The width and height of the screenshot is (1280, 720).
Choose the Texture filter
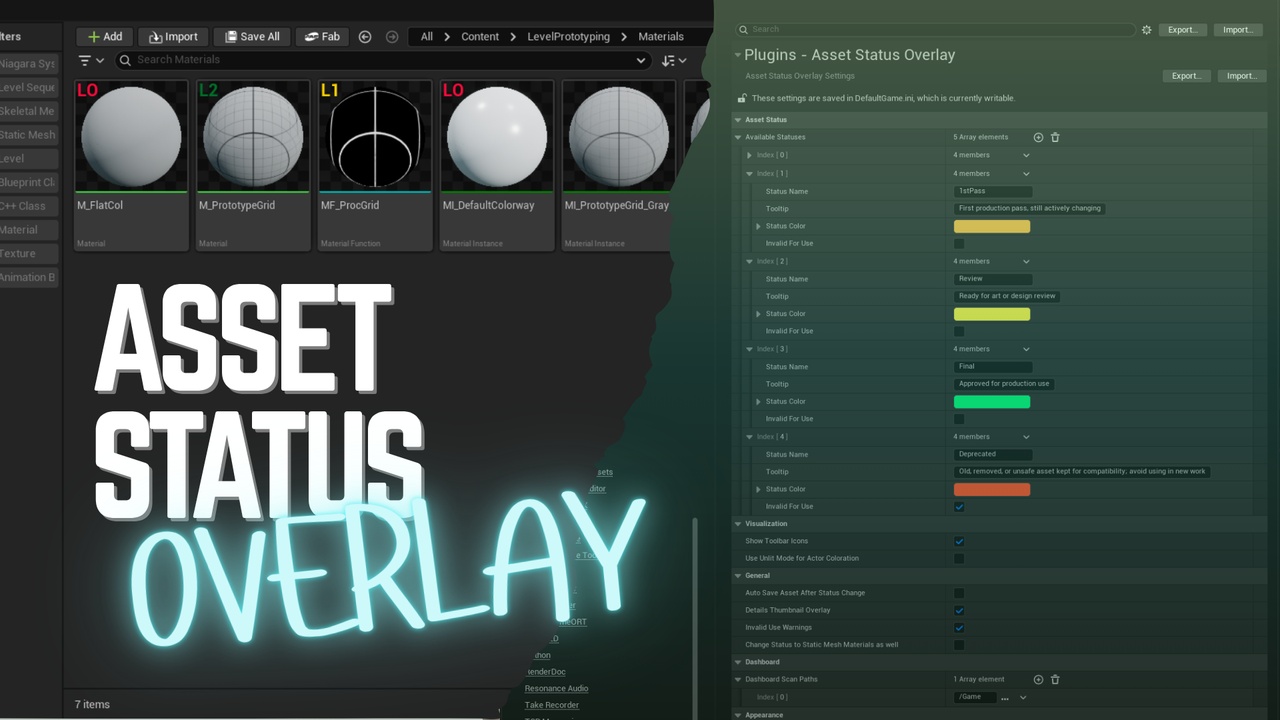[x=27, y=254]
